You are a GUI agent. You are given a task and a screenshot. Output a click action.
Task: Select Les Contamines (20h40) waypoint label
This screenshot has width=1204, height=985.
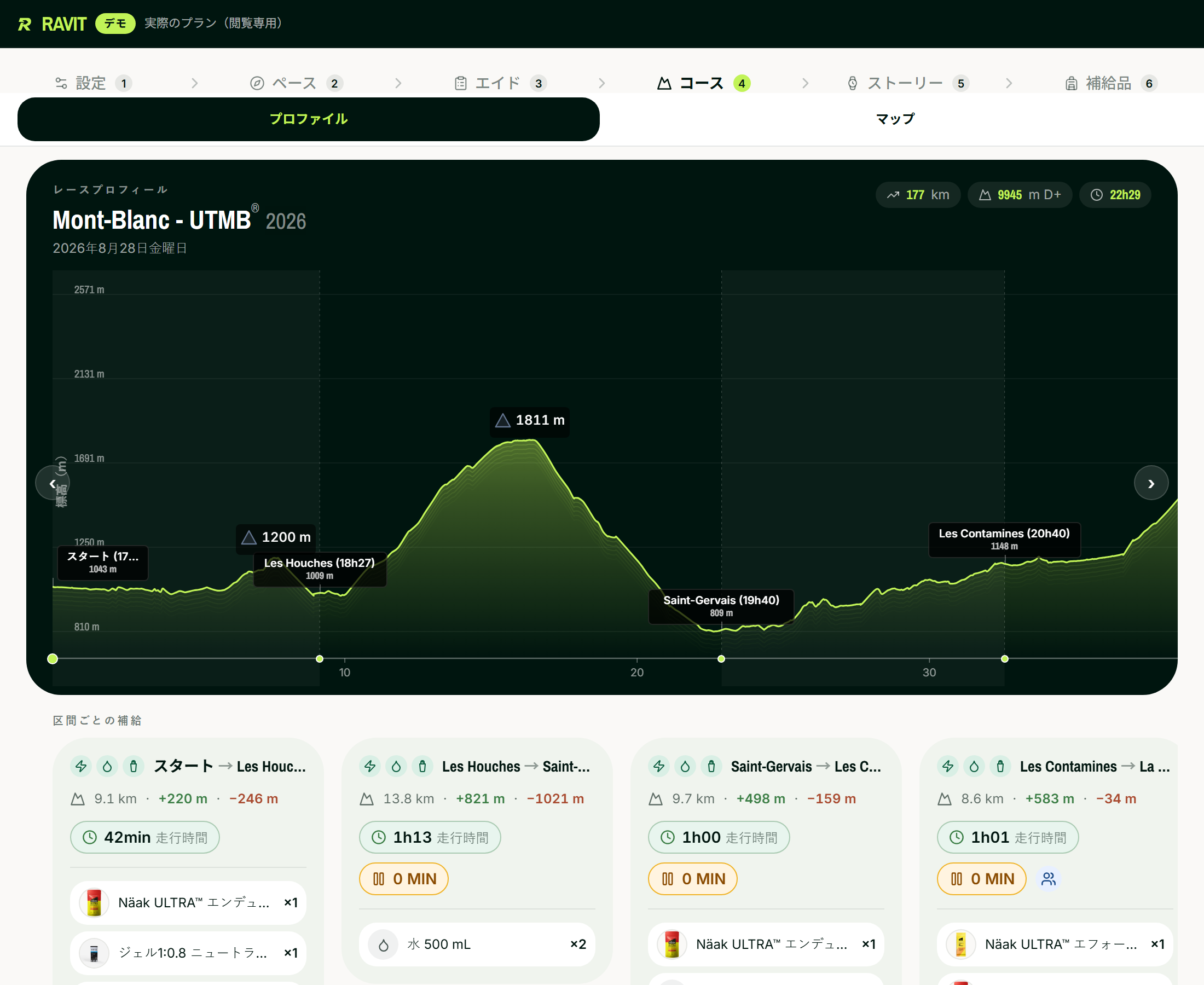1004,540
